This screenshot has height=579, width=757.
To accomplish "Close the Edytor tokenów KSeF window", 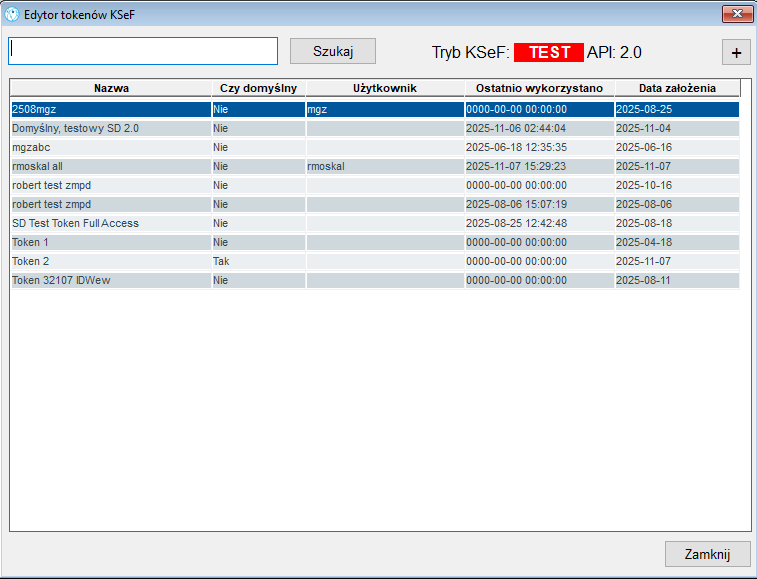I will click(x=737, y=14).
